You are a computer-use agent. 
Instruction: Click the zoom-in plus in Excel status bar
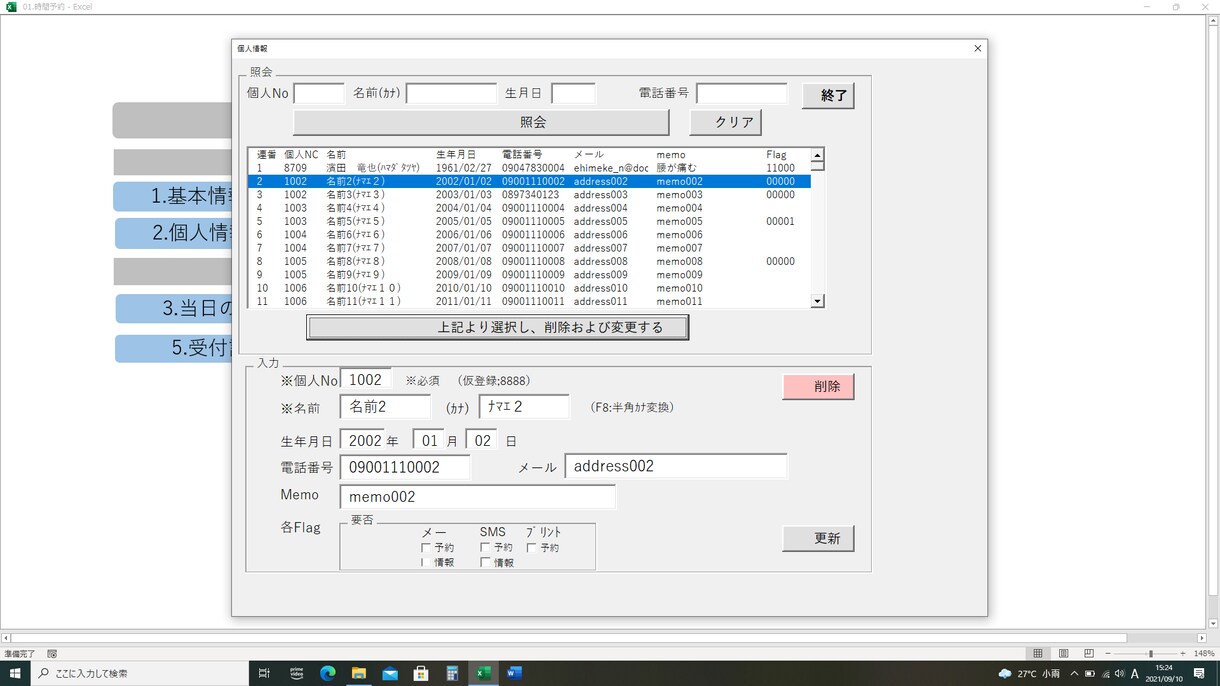[1183, 653]
